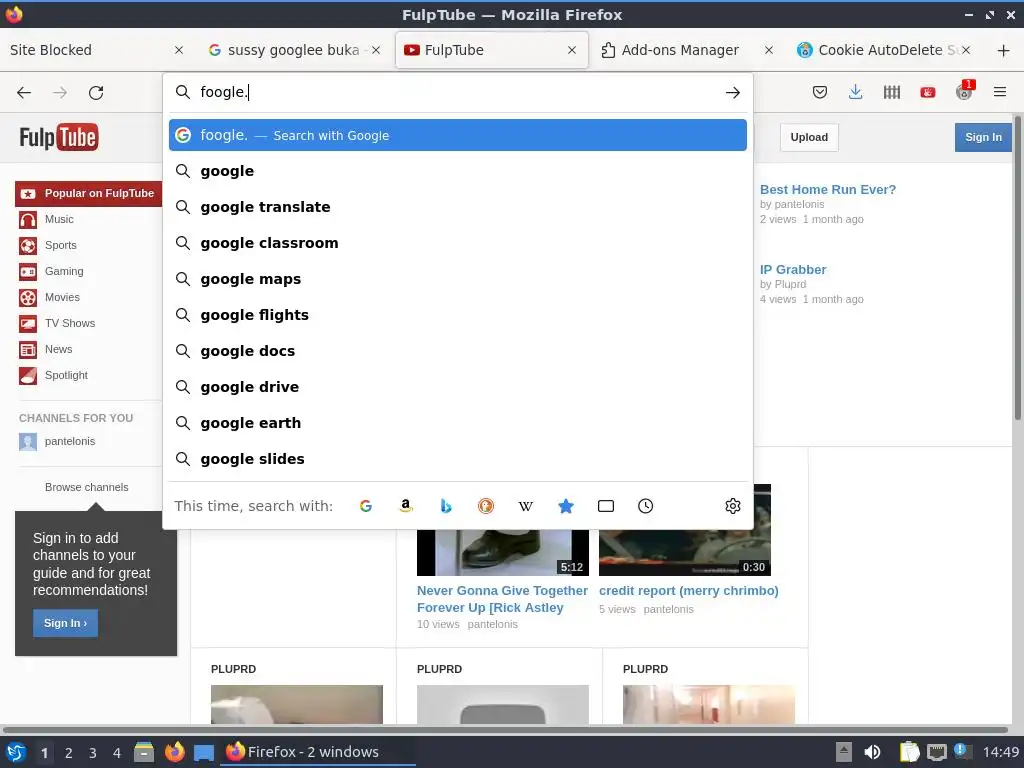Open the Library bookshelf icon

[891, 92]
